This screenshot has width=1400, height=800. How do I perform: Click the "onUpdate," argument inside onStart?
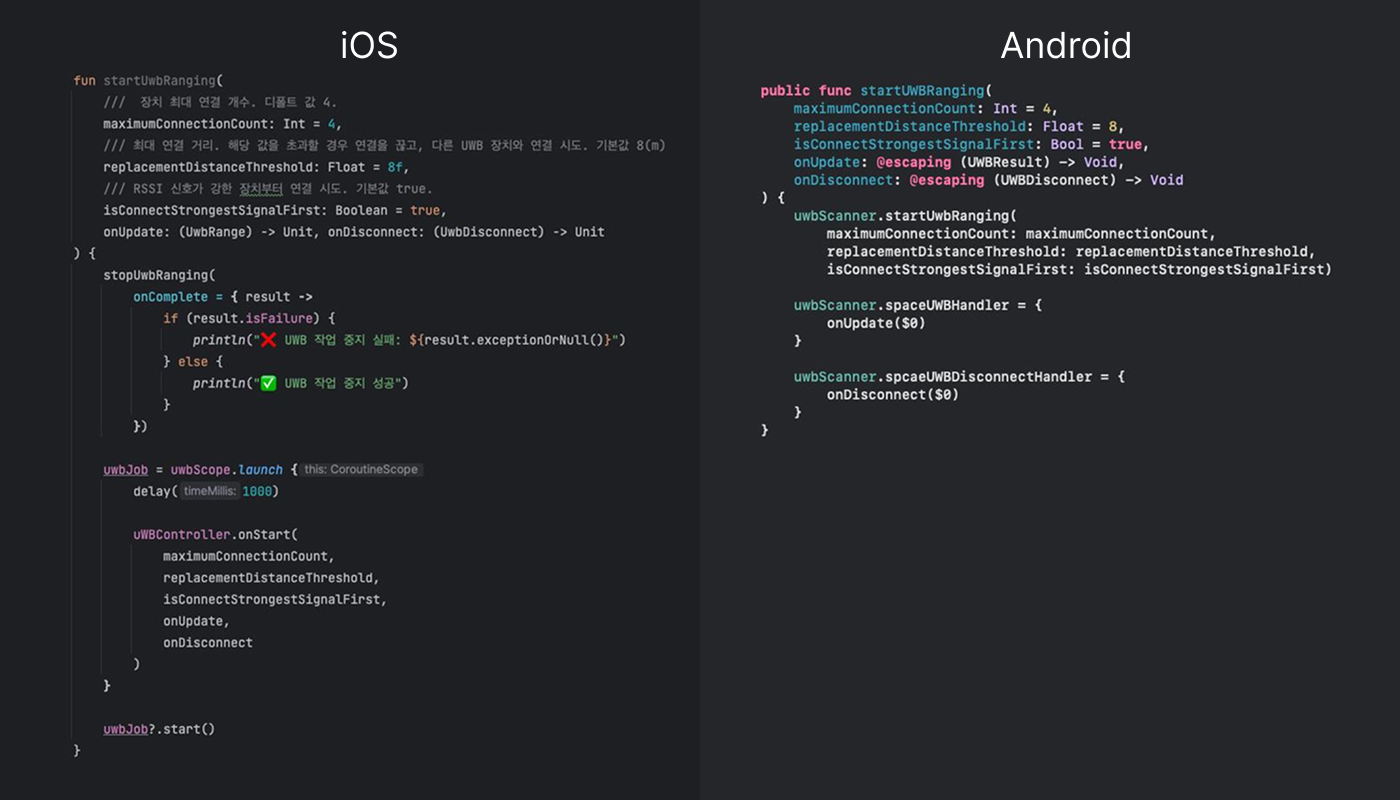197,621
